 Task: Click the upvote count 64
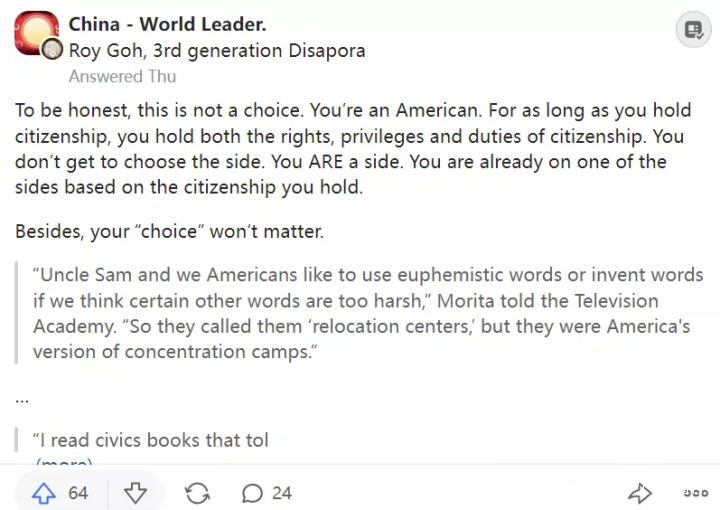[78, 493]
